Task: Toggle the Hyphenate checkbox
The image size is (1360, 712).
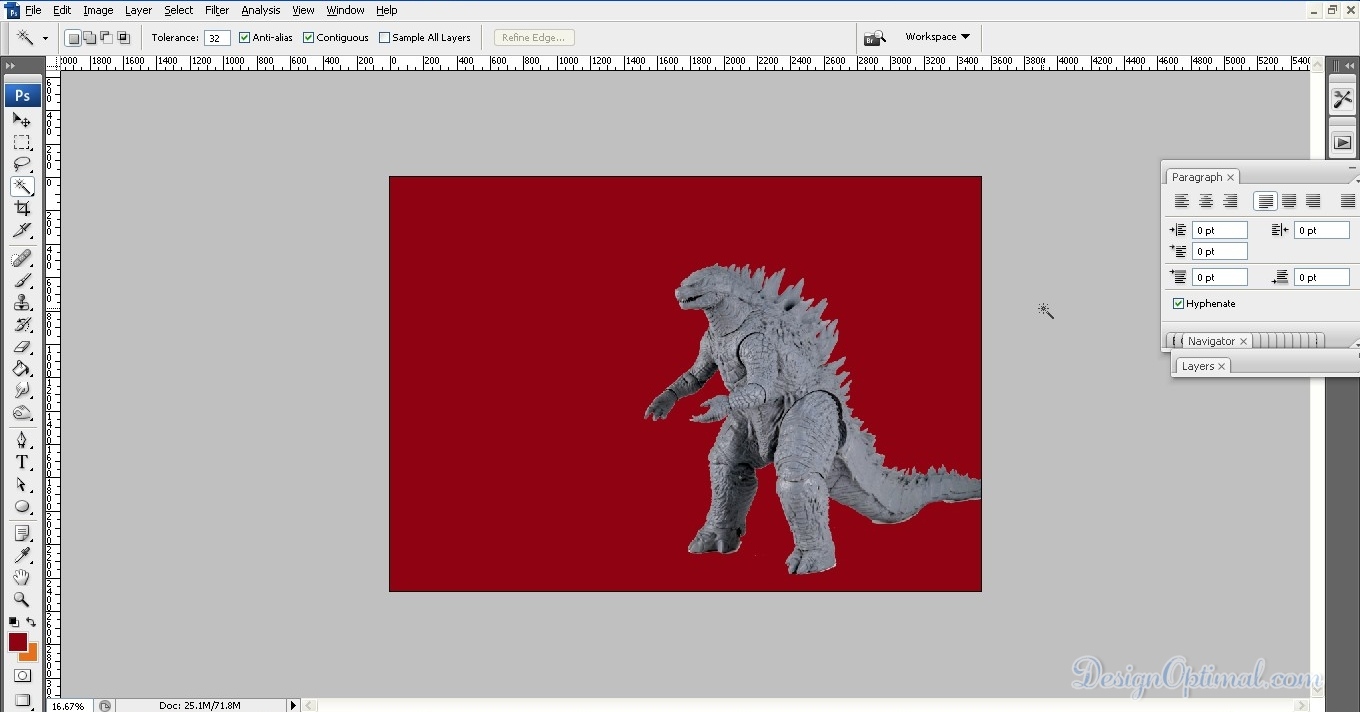Action: (1178, 304)
